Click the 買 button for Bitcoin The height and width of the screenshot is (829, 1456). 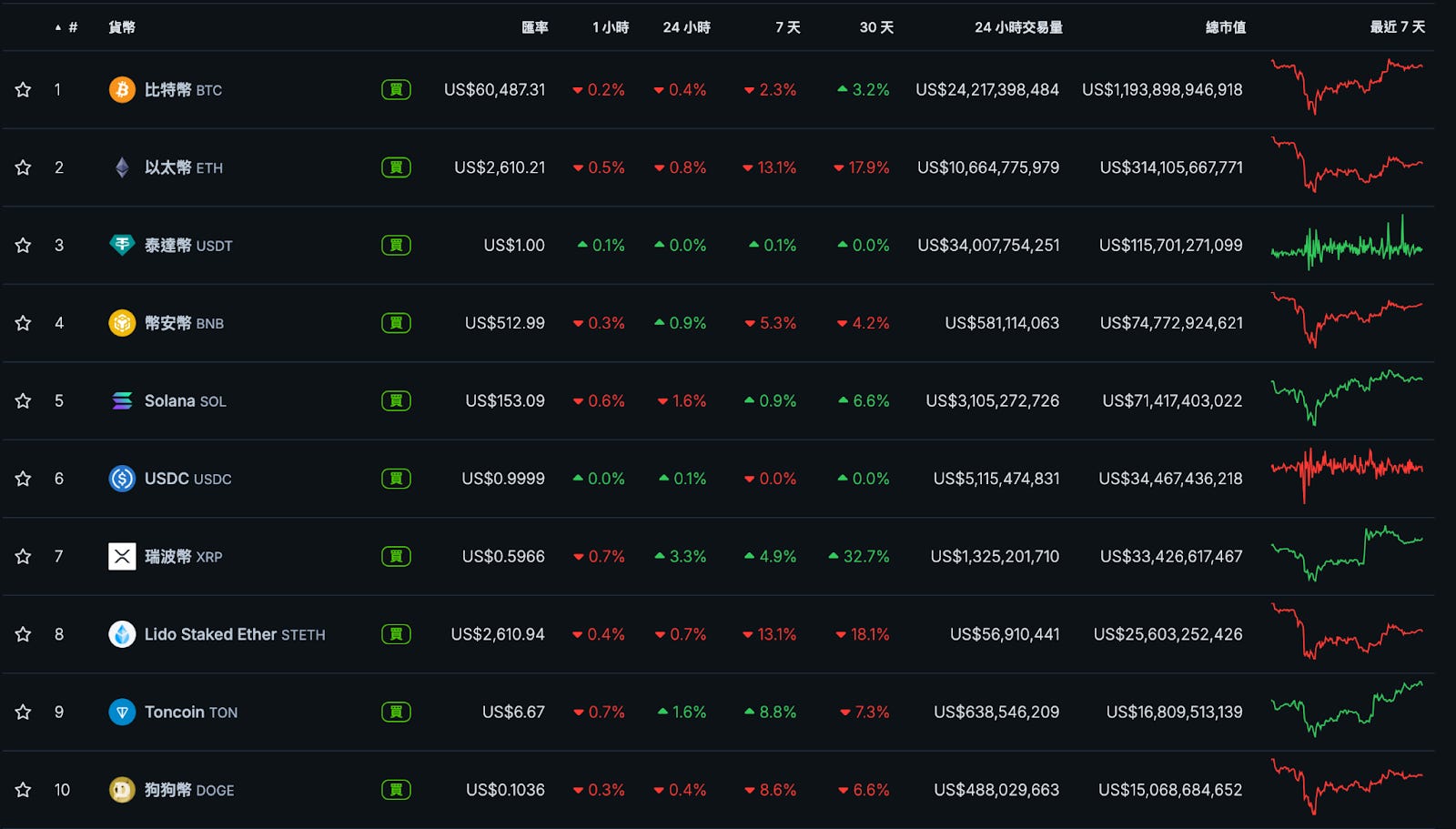[x=396, y=89]
